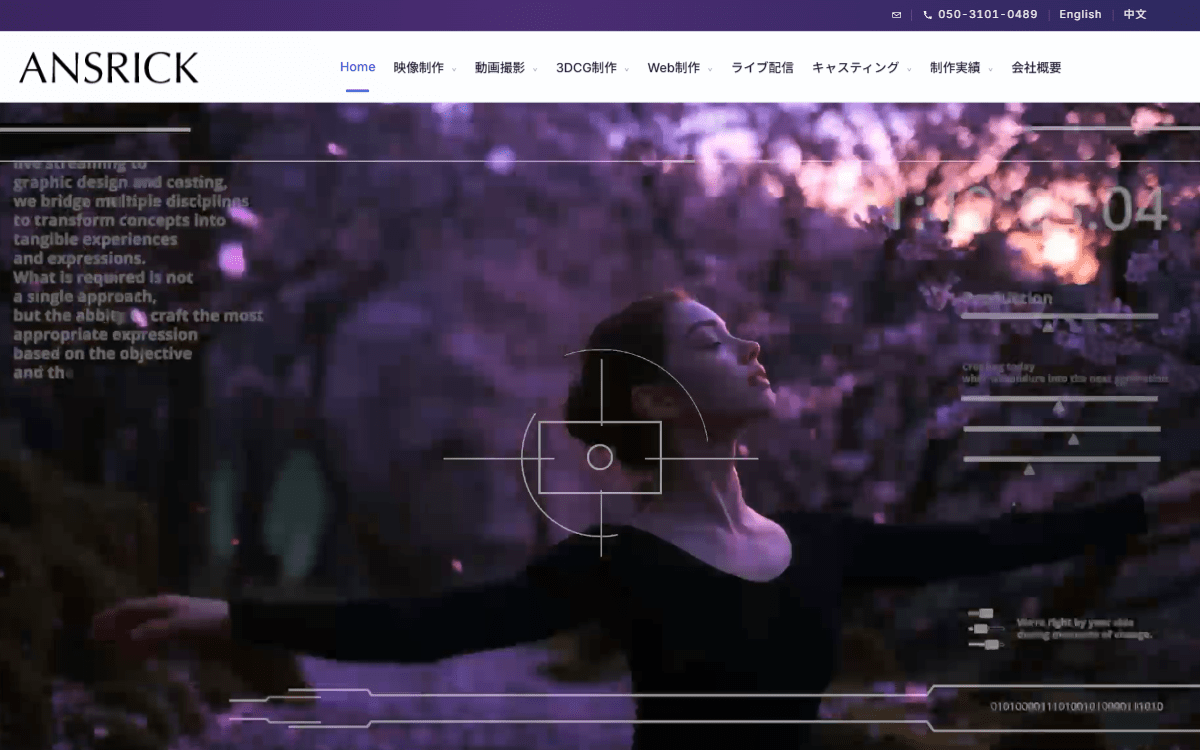
Task: Open the ライブ配信 menu item
Action: (x=762, y=68)
